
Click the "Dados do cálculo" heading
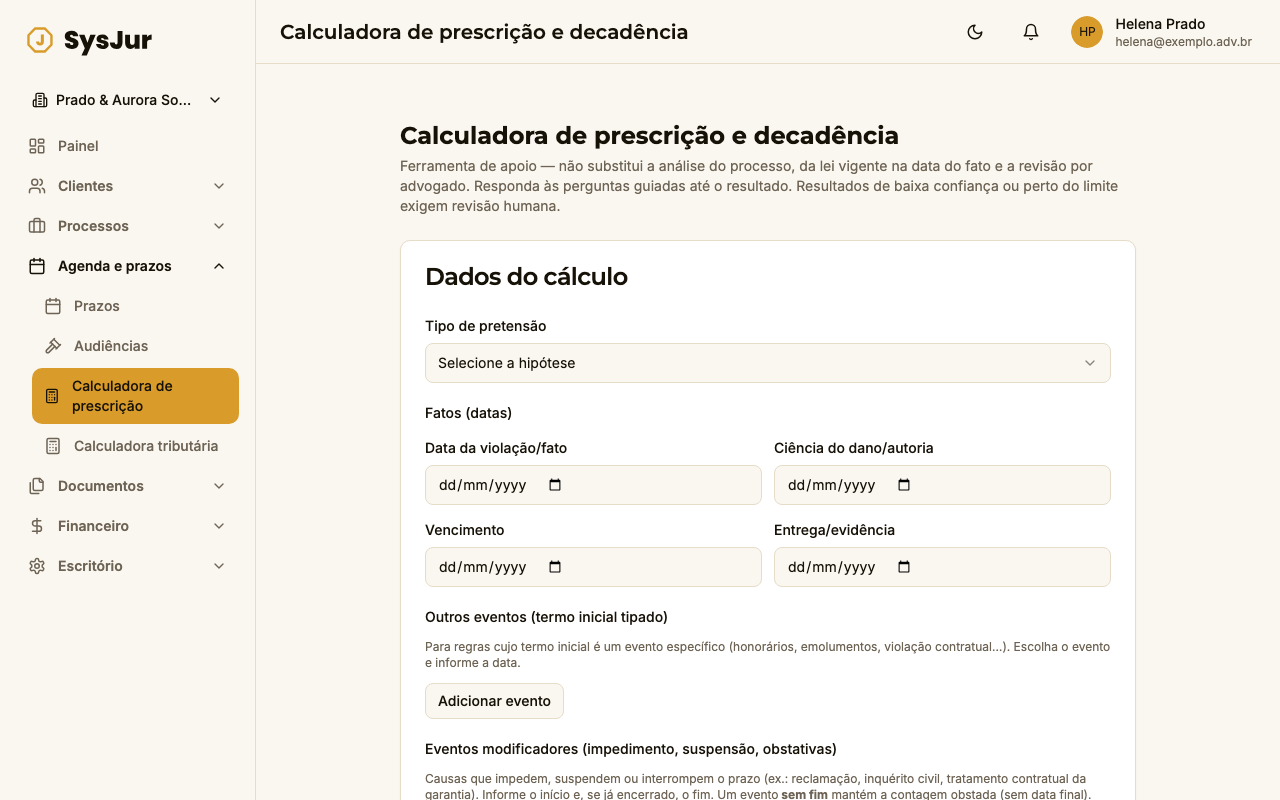(526, 277)
